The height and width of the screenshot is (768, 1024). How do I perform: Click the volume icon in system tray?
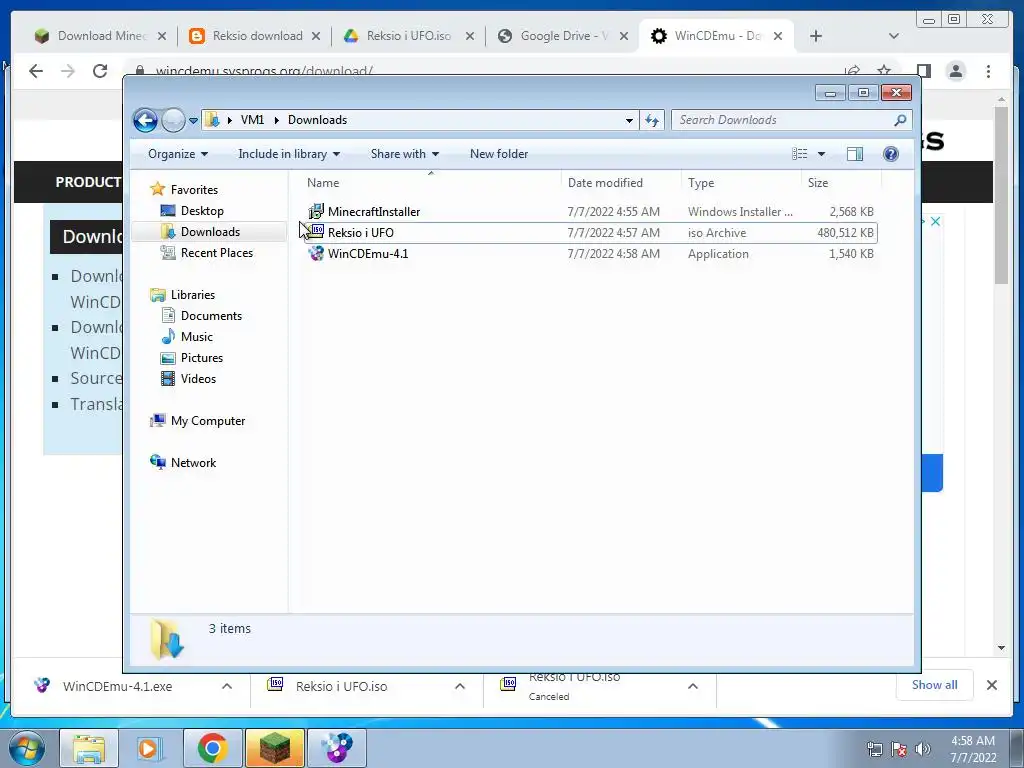tap(923, 749)
